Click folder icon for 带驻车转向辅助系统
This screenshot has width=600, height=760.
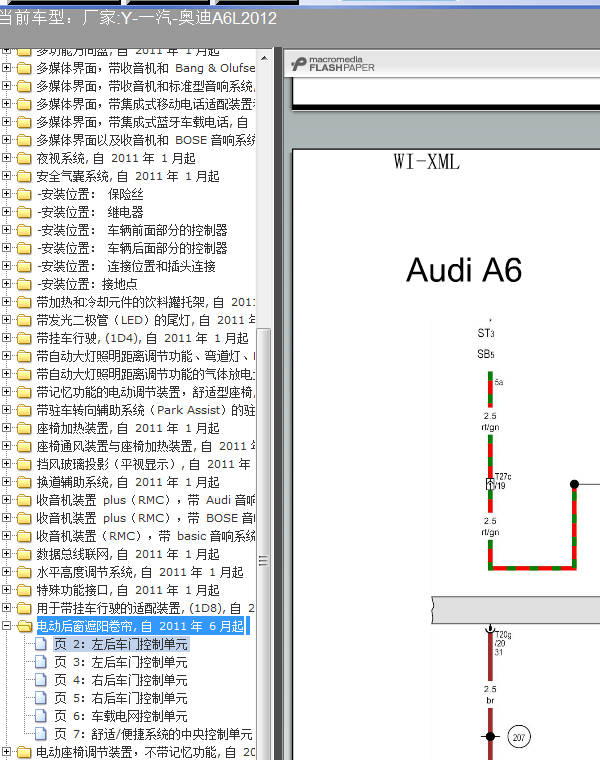pyautogui.click(x=24, y=411)
